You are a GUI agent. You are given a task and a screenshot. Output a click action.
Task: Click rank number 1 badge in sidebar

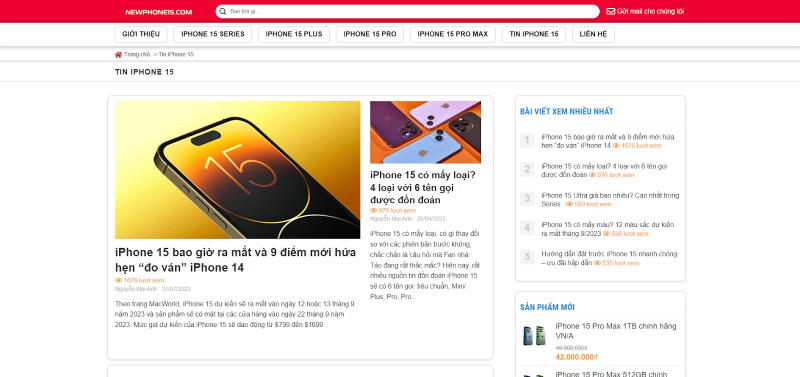[x=527, y=140]
